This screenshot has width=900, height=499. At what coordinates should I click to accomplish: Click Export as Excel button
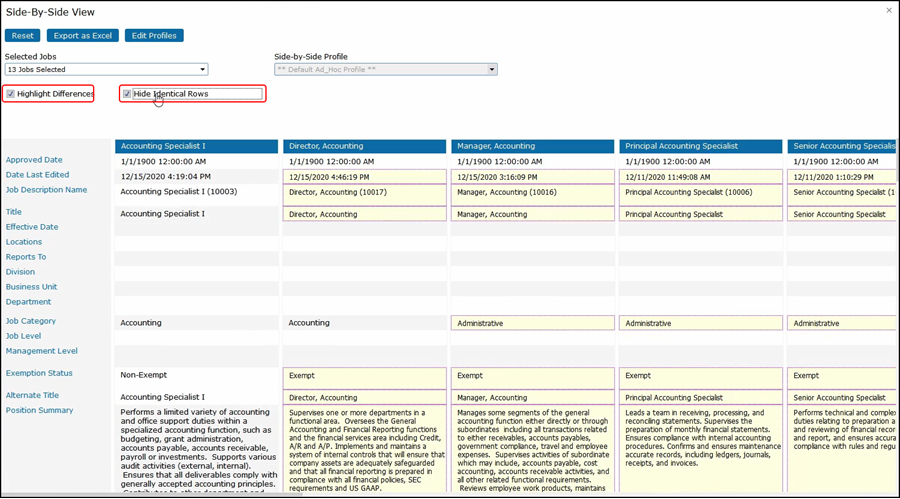tap(83, 36)
